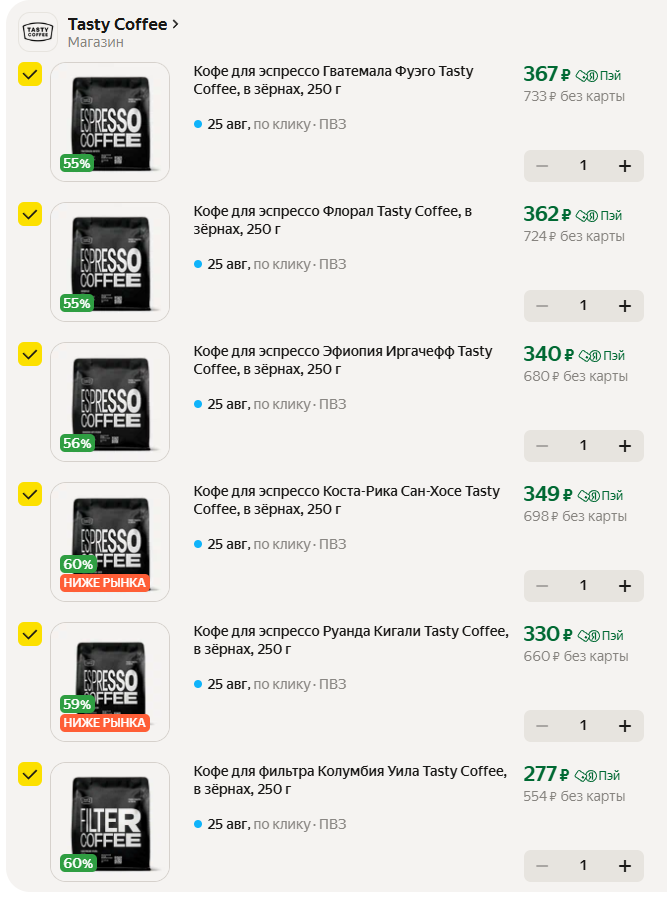Reduce quantity of Колумбия Уила filter coffee

point(542,866)
